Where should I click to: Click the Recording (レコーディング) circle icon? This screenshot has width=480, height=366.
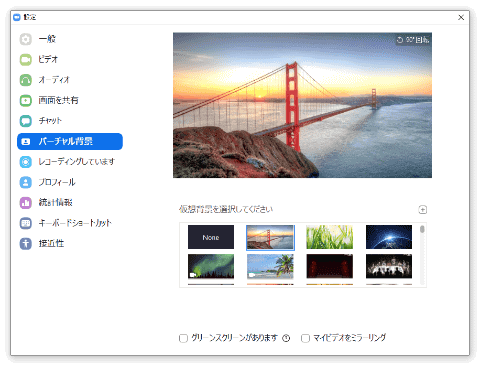26,162
